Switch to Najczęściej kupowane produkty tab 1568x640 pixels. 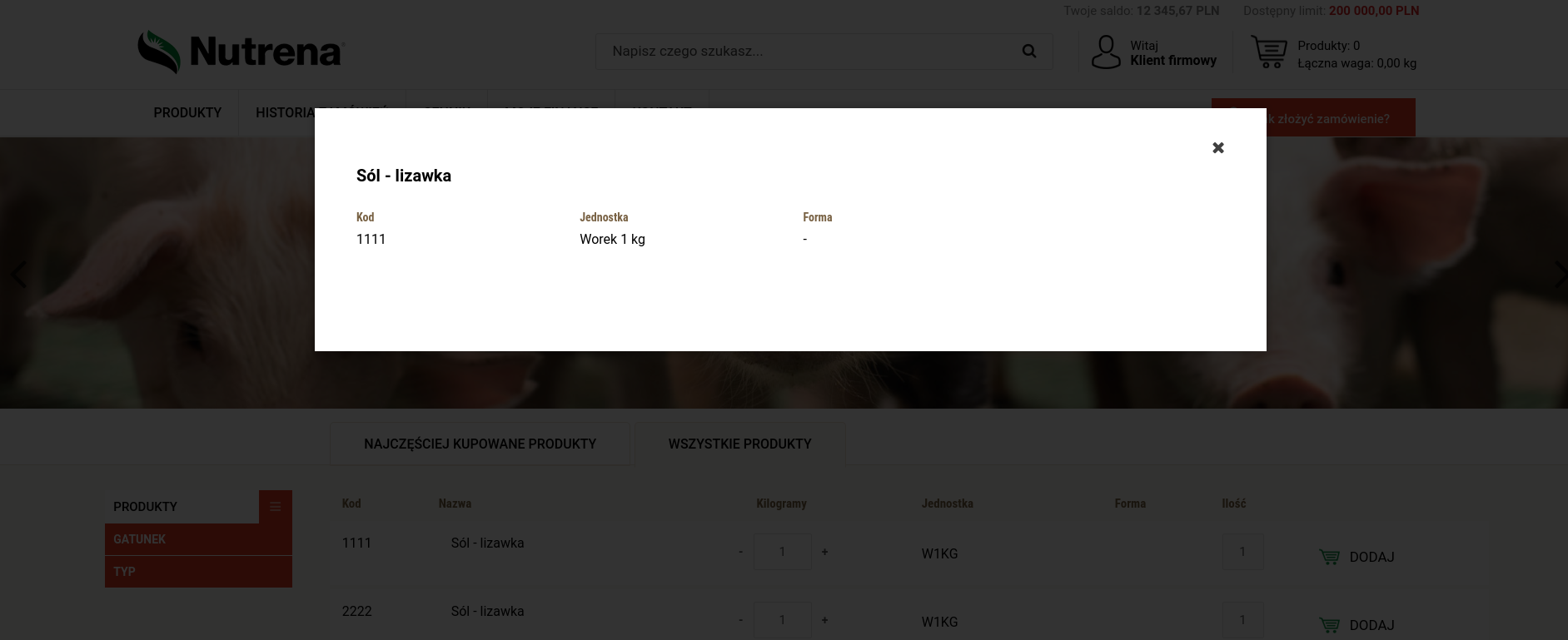[x=480, y=444]
